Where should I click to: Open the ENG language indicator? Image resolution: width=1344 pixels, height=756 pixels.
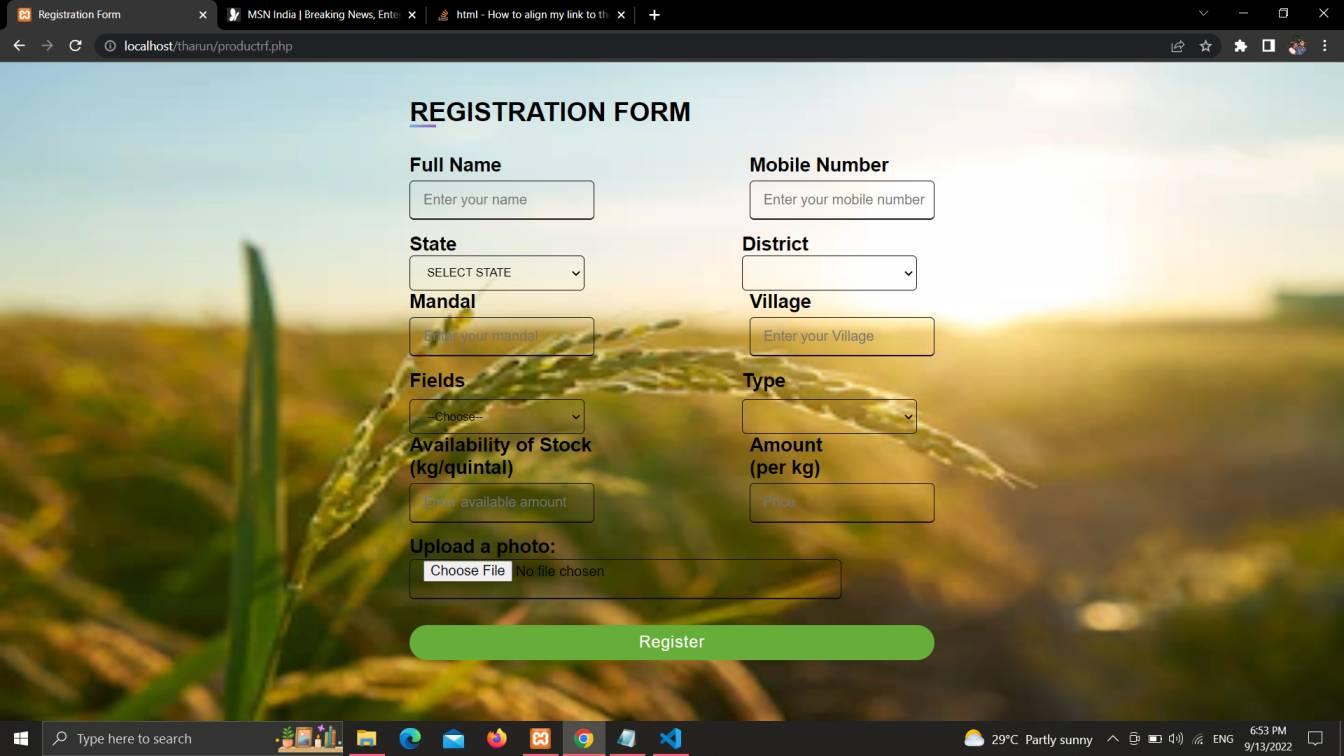1223,739
